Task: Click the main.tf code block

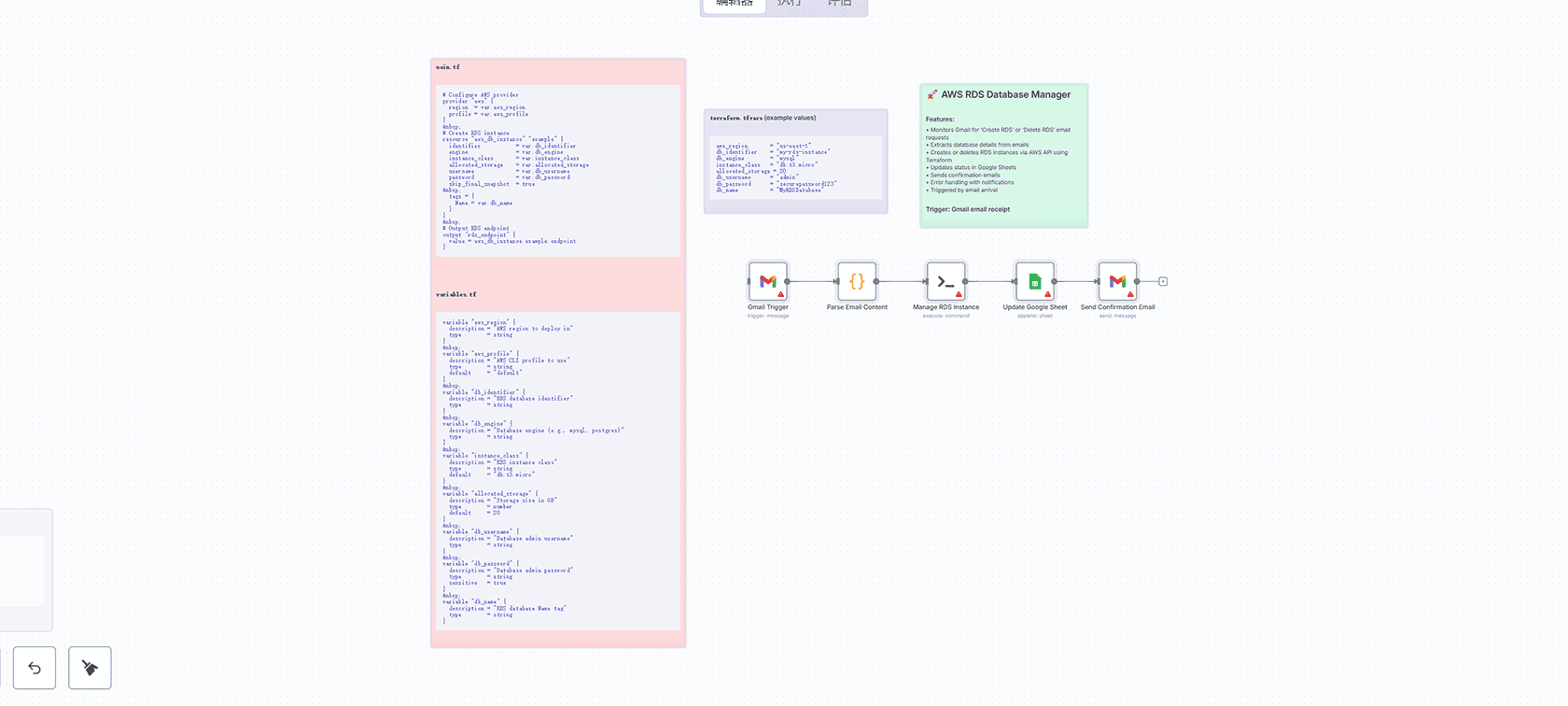Action: tap(557, 170)
